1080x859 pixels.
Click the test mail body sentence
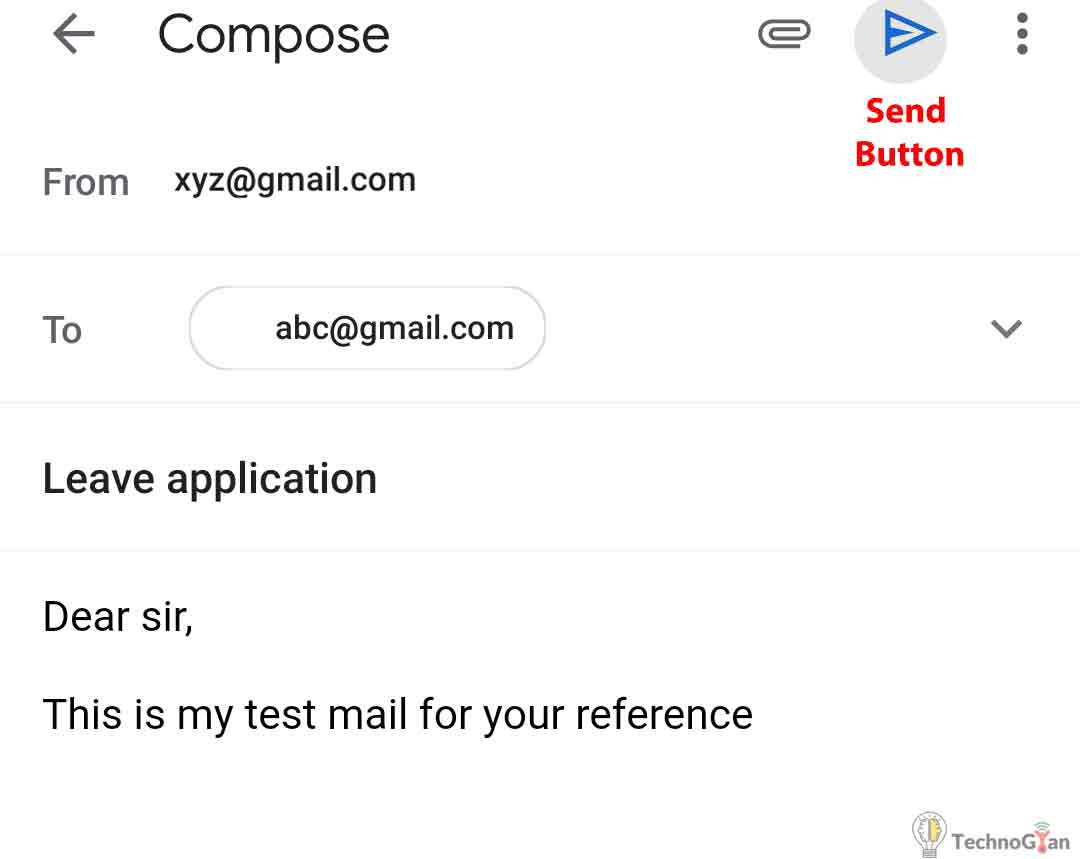[397, 715]
